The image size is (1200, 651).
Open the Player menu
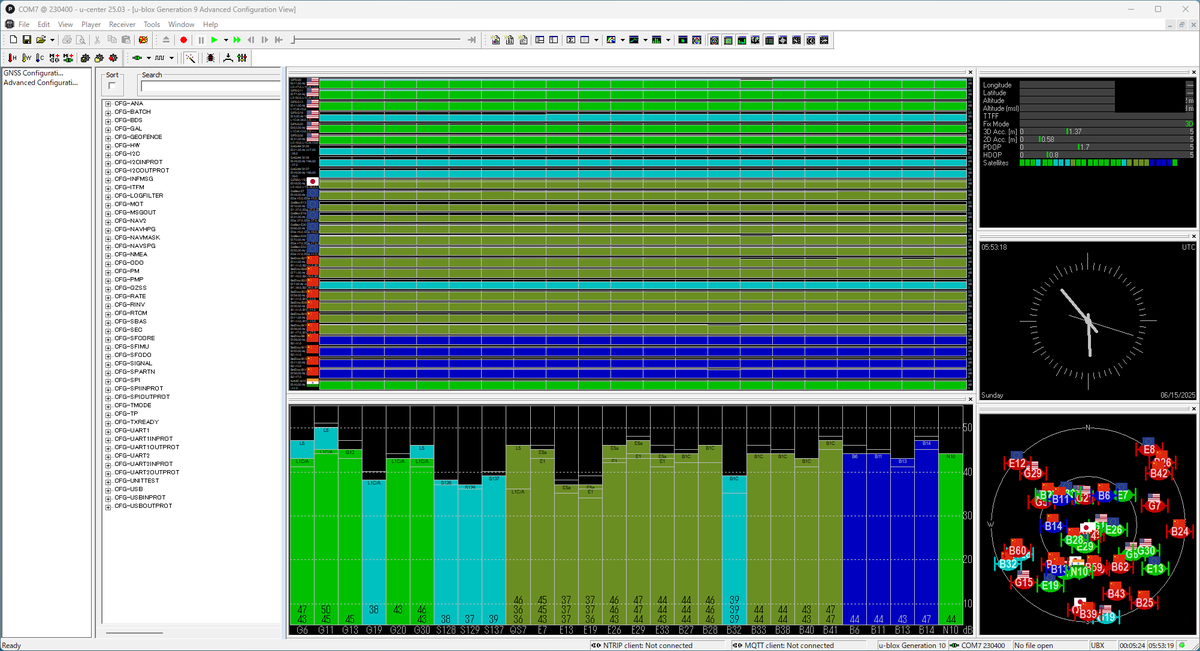(x=91, y=24)
